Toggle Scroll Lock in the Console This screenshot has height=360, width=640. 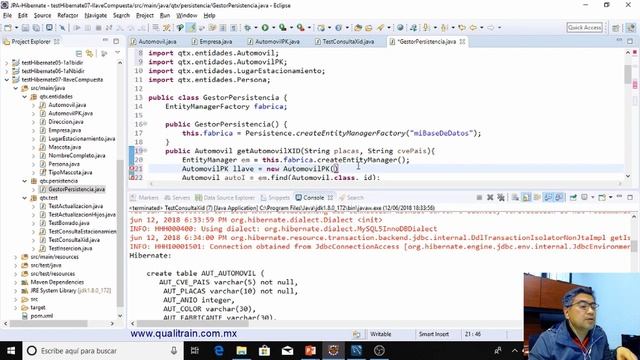point(526,198)
